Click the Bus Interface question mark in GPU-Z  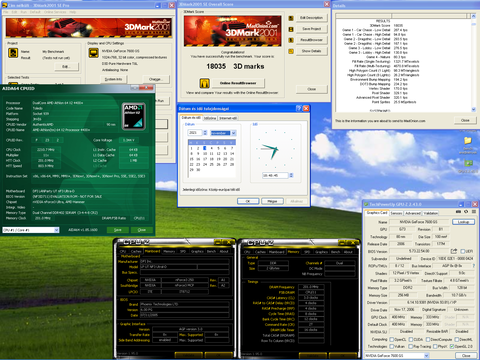474,266
